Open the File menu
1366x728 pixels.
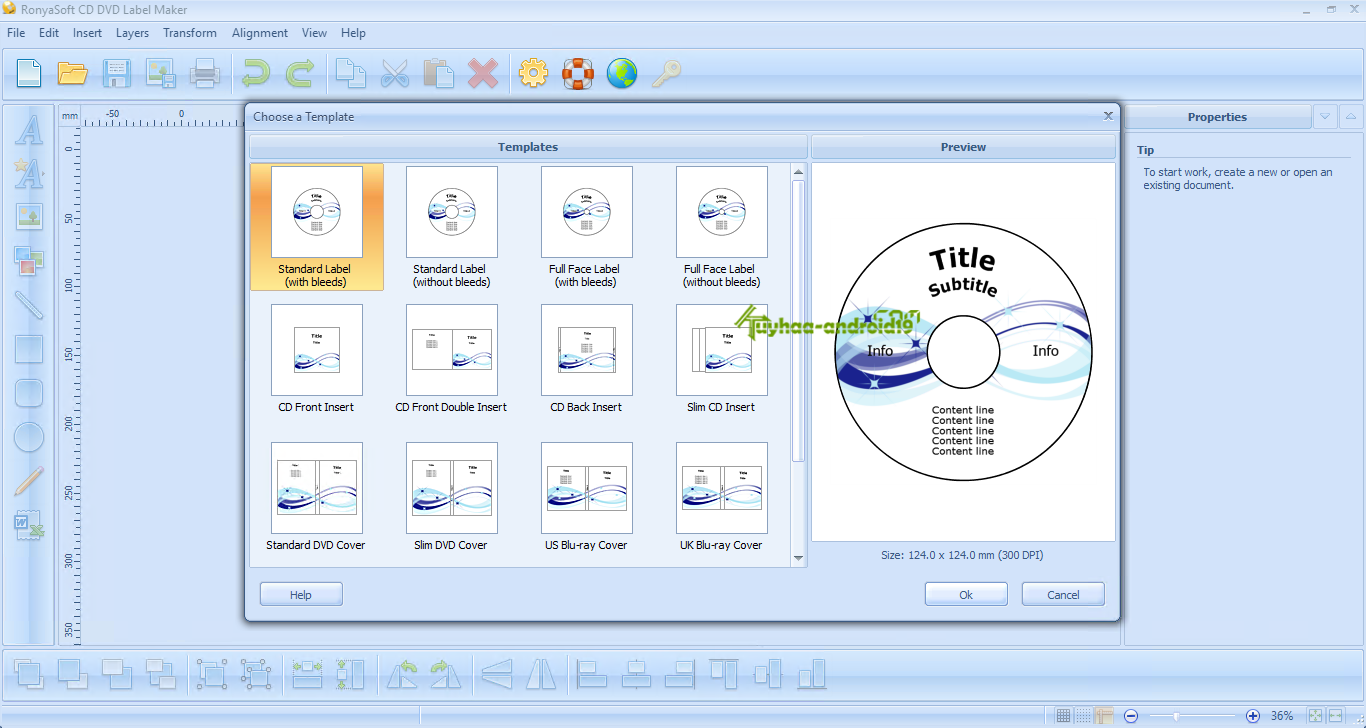(16, 33)
